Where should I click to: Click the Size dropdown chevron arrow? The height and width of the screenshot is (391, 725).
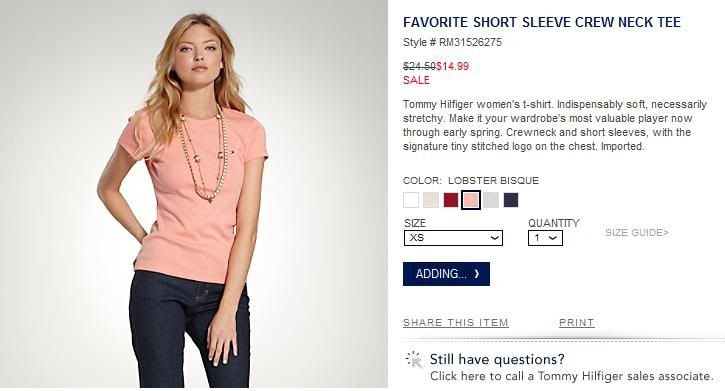tap(494, 238)
